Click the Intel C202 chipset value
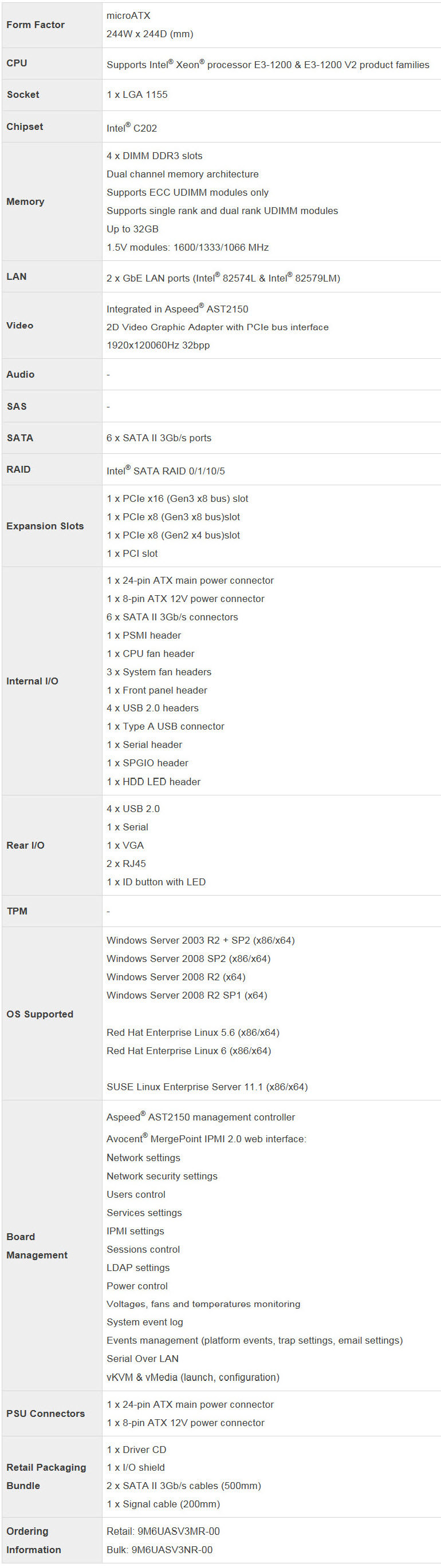This screenshot has height=1568, width=441. coord(132,128)
